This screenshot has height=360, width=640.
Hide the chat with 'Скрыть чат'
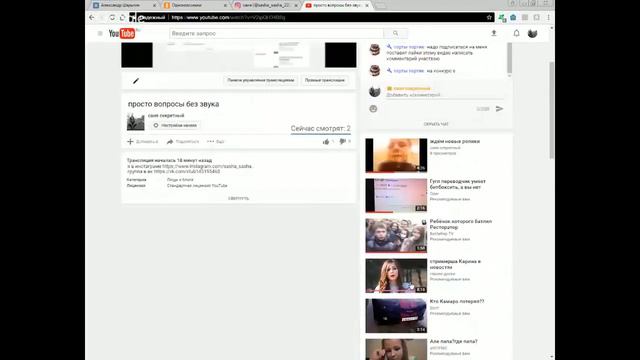point(436,124)
